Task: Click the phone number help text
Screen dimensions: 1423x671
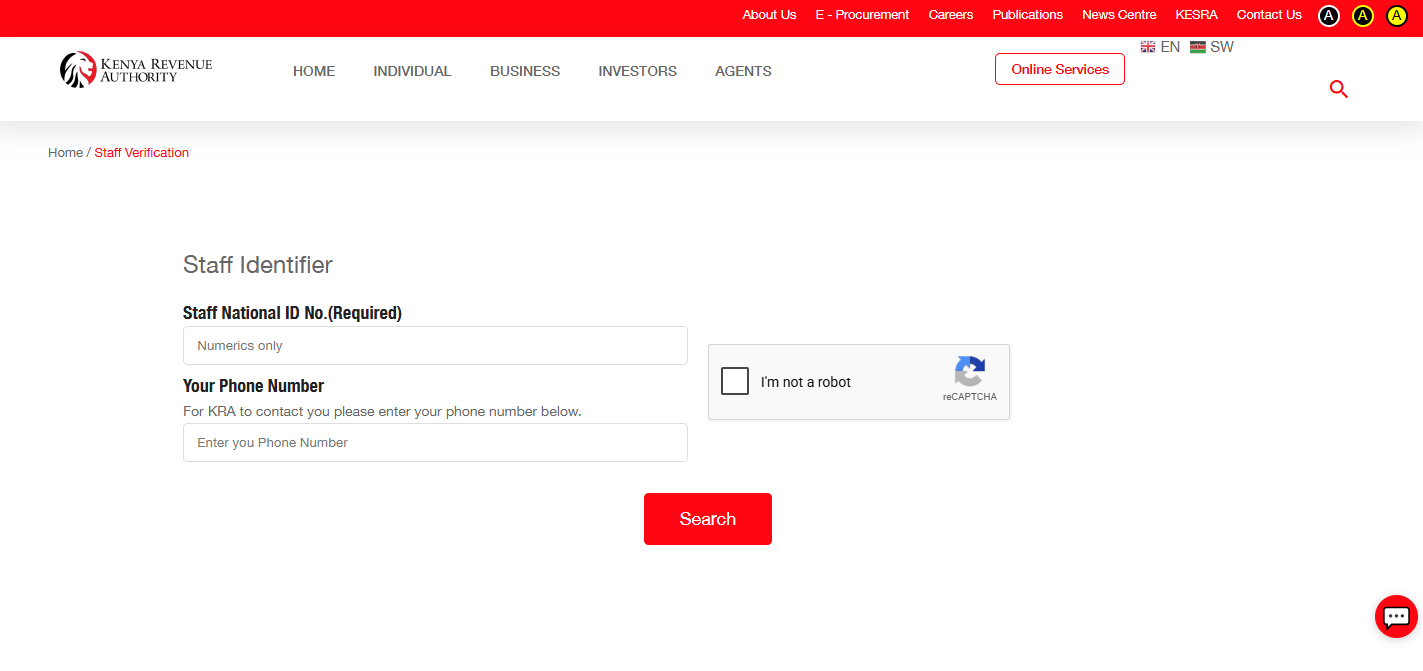Action: [x=382, y=411]
